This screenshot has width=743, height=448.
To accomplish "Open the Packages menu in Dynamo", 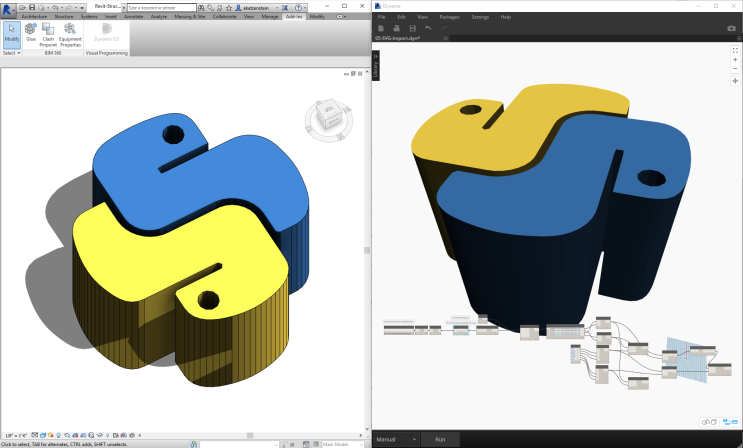I will (449, 17).
